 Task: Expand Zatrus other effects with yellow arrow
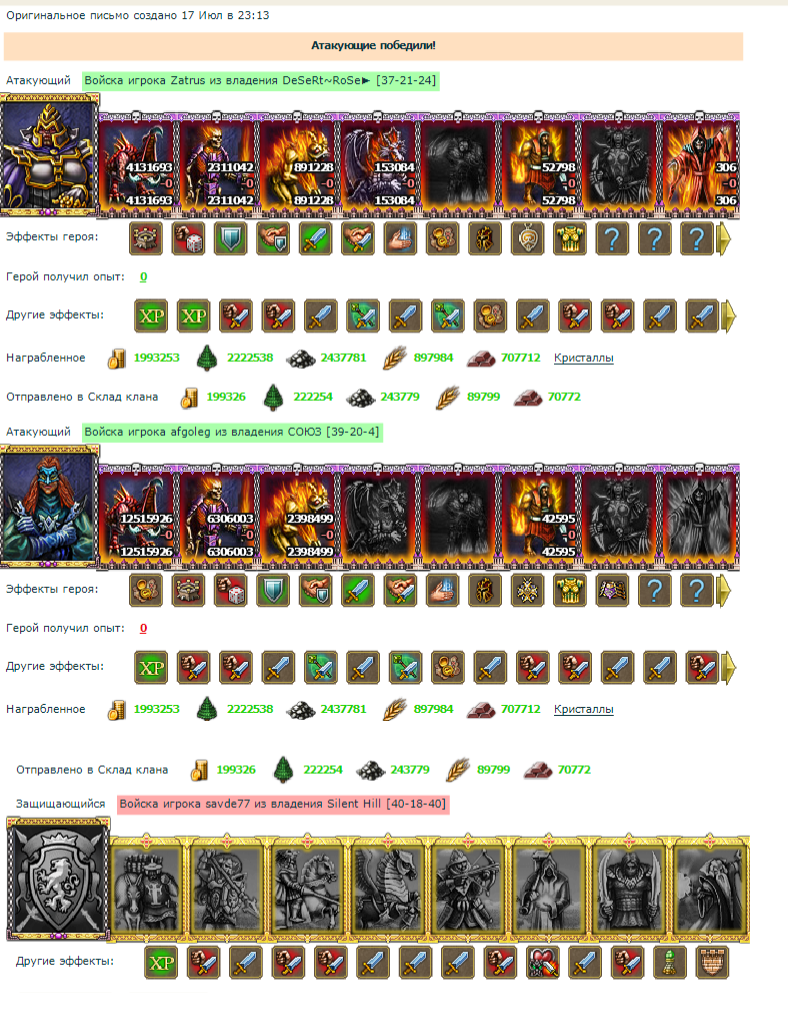pos(728,316)
